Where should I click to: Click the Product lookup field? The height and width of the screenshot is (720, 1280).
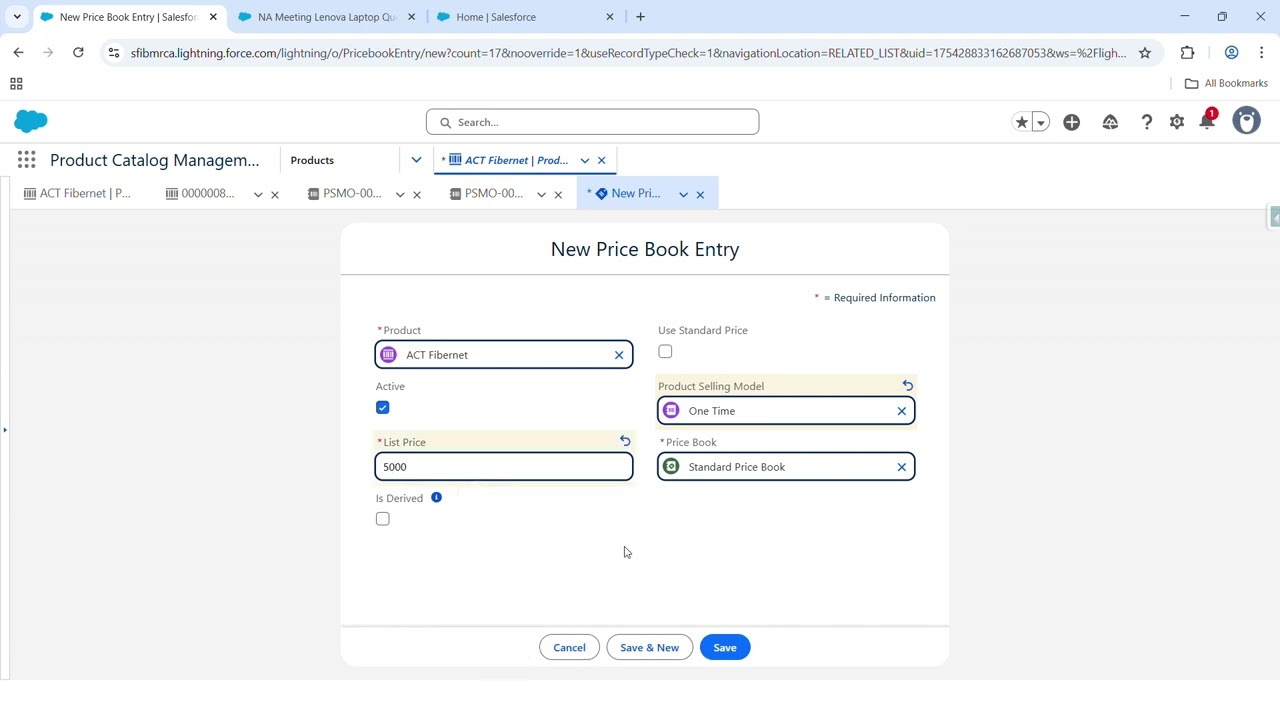[504, 355]
